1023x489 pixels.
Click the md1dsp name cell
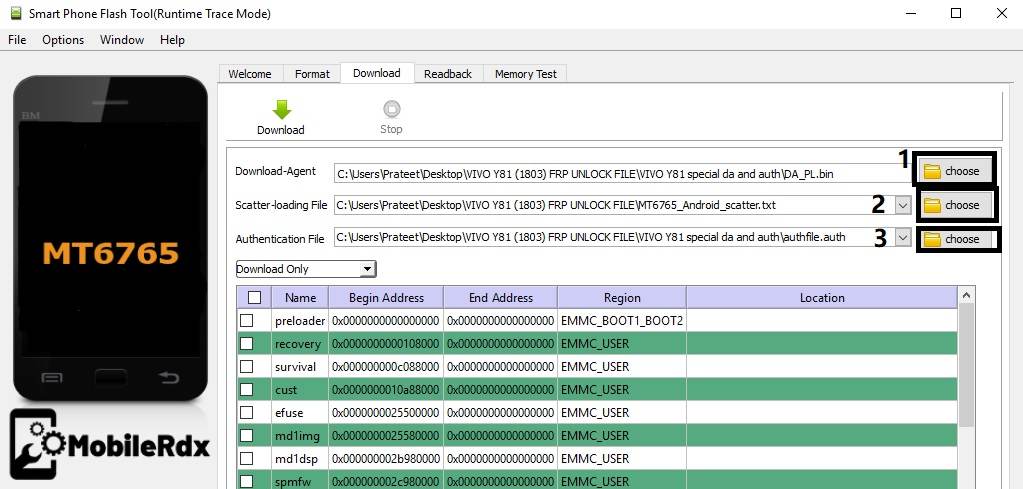pos(300,458)
